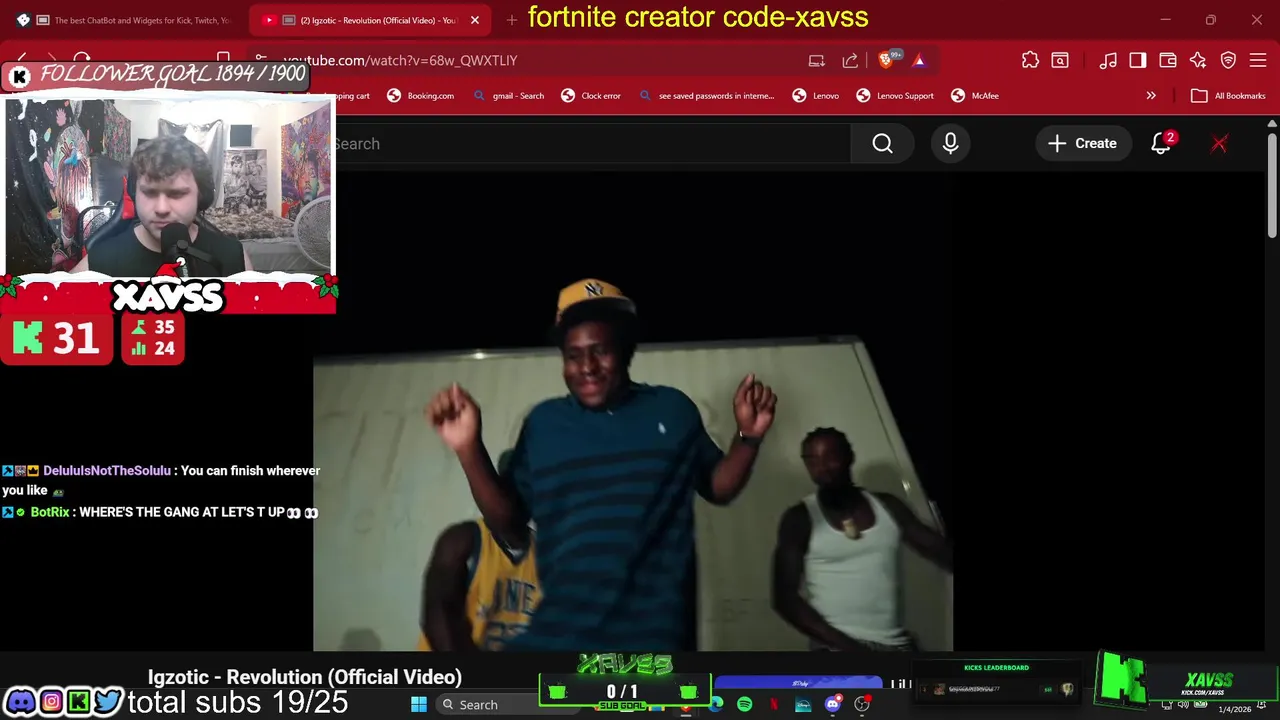Click the share page icon in the address bar

click(x=850, y=61)
